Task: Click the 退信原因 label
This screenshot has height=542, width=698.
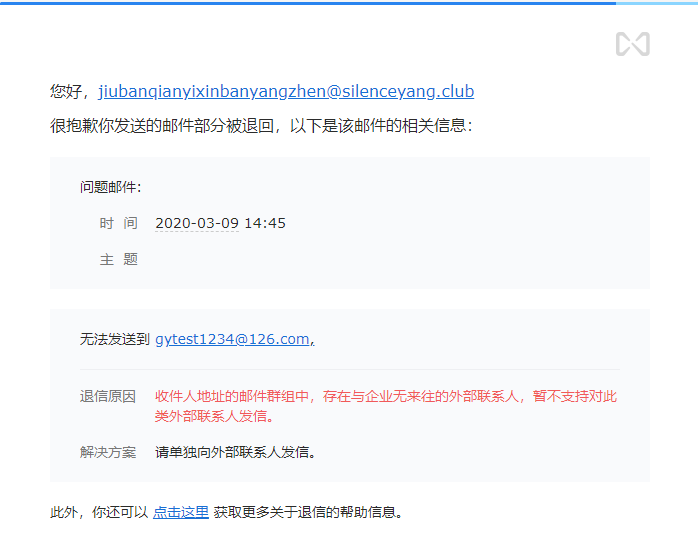Action: 108,396
